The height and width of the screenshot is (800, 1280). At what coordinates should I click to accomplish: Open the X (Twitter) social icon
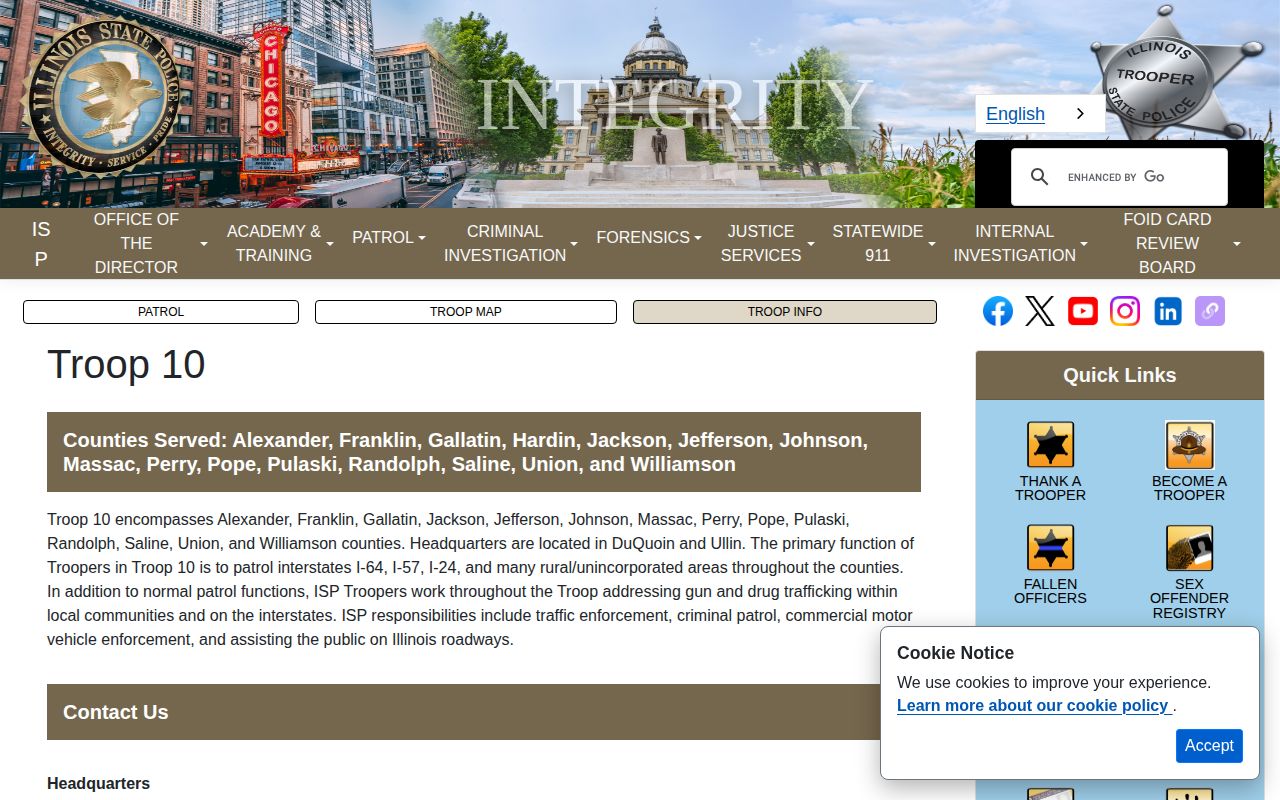[1040, 311]
